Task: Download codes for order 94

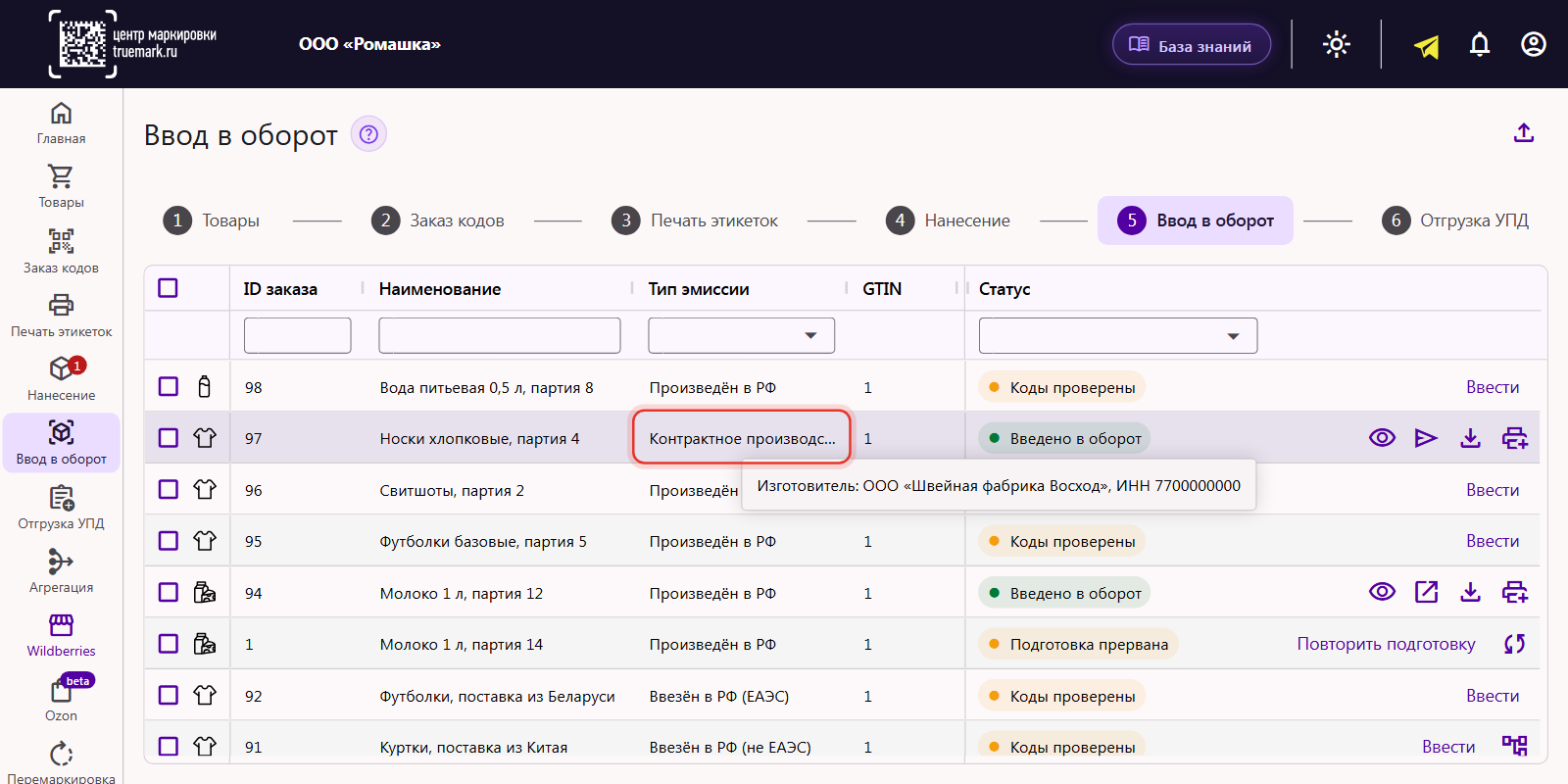Action: (1470, 592)
